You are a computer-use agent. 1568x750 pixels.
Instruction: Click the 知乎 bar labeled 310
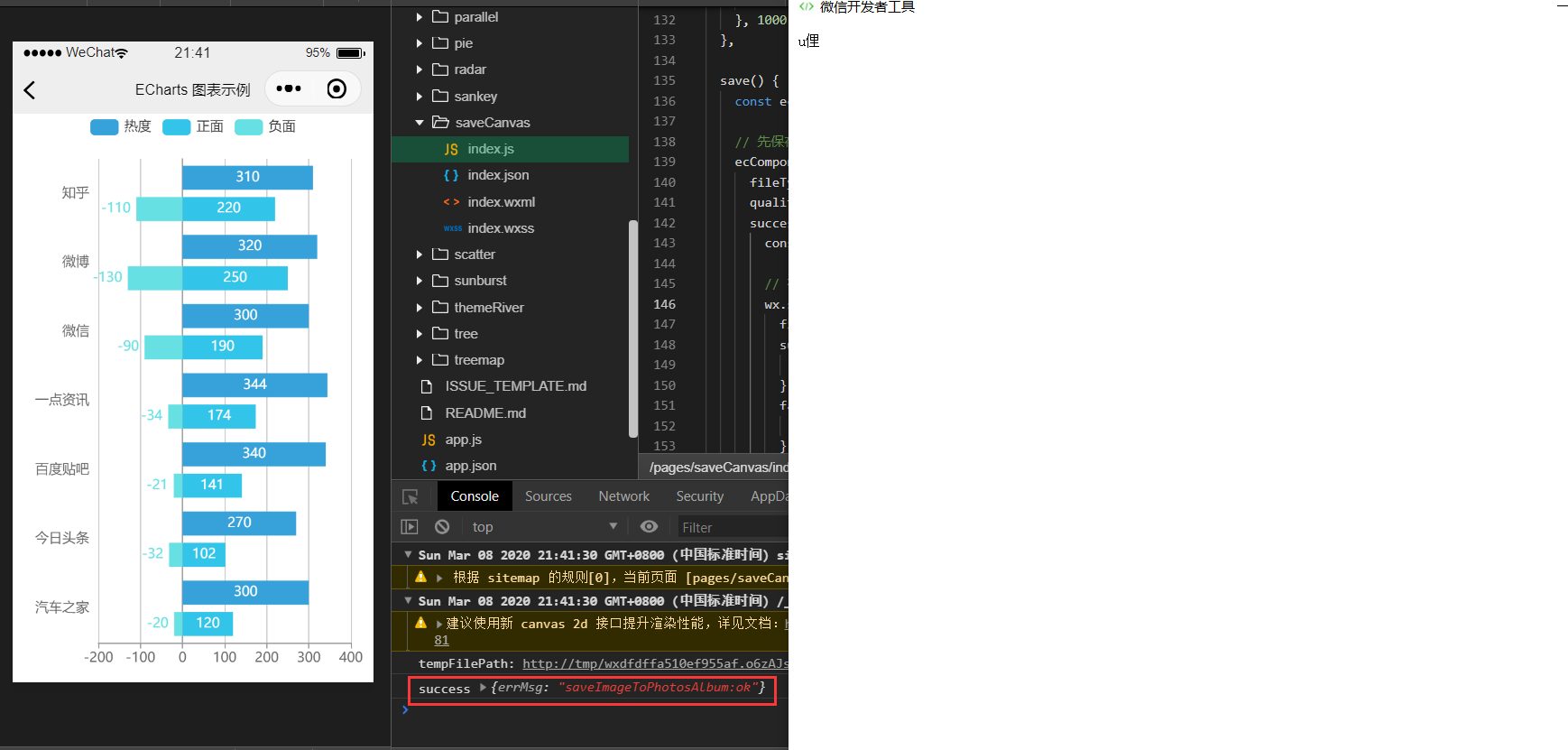tap(247, 177)
